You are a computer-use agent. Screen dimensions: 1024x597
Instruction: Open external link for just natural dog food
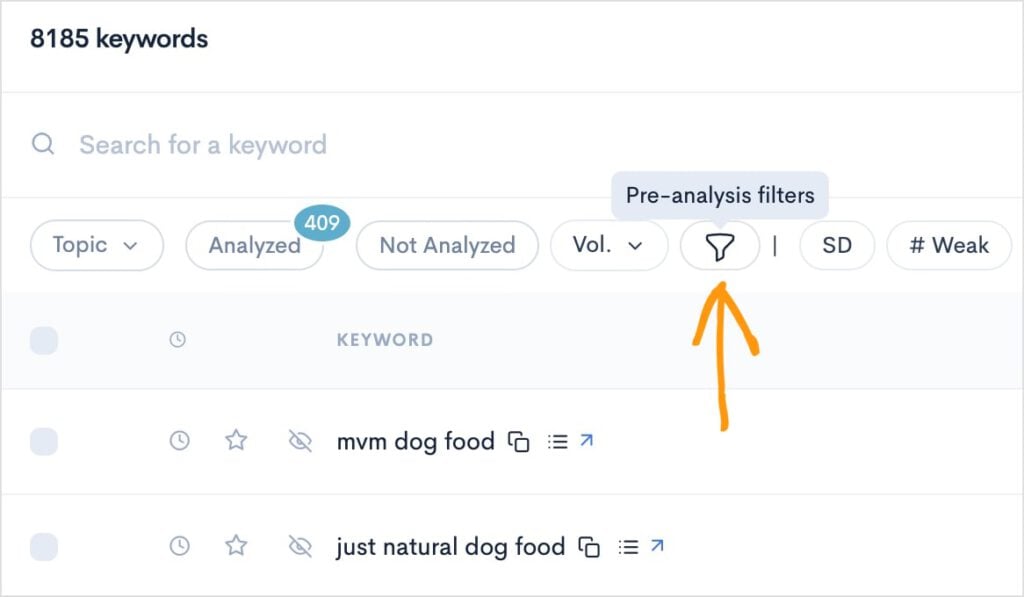(659, 546)
